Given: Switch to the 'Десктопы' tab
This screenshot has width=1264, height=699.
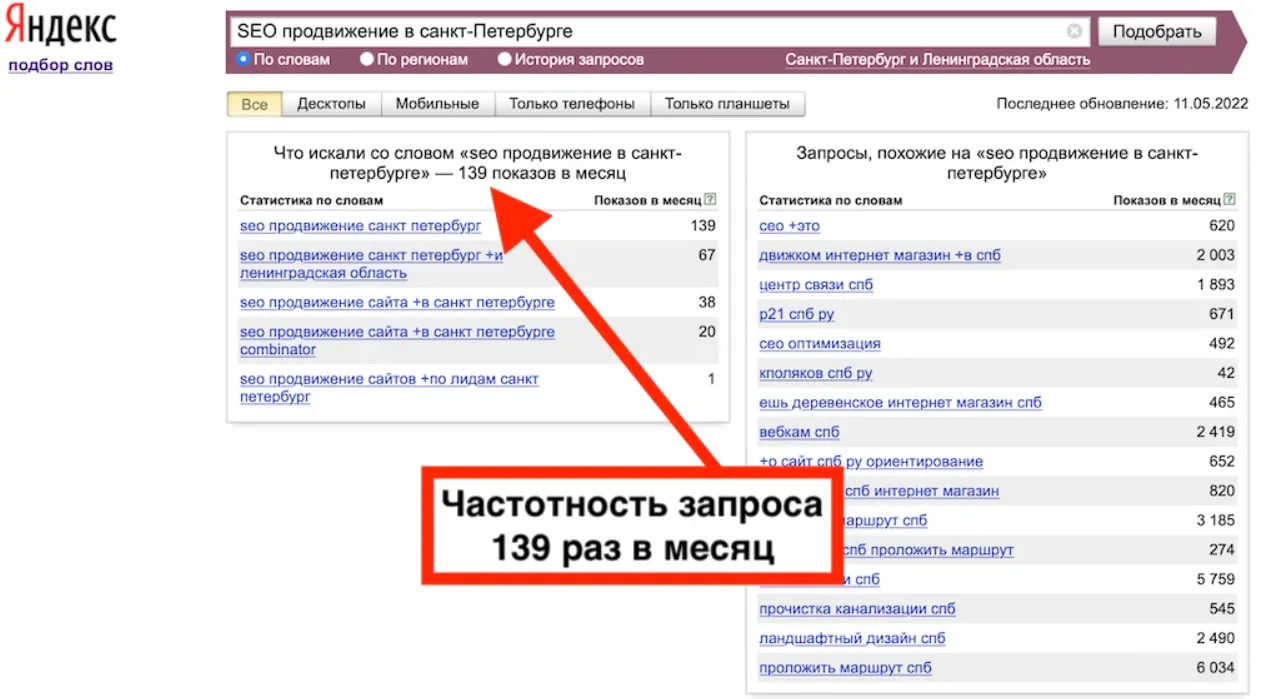Looking at the screenshot, I should pyautogui.click(x=331, y=104).
